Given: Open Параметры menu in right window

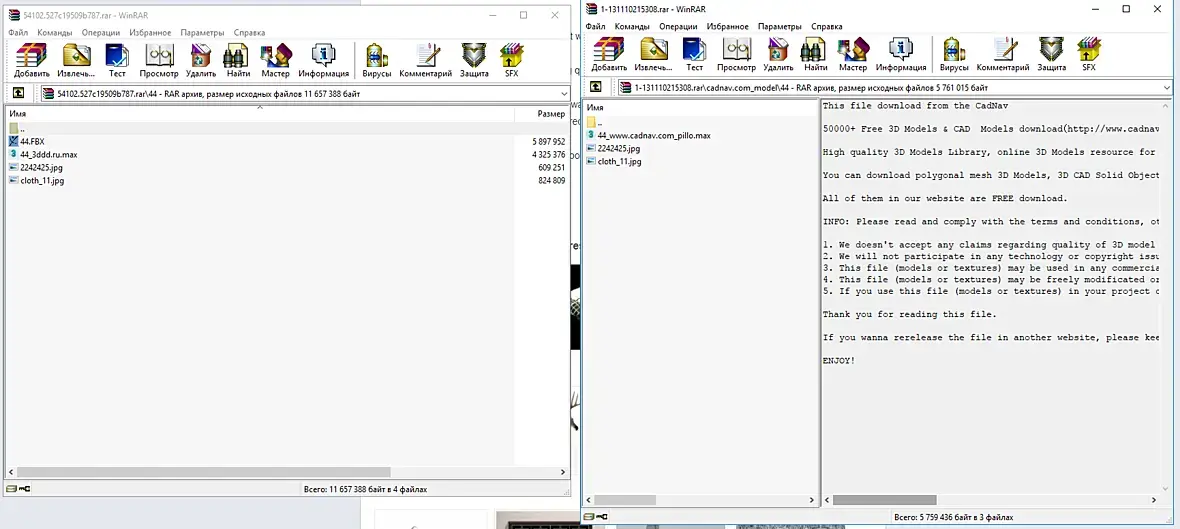Looking at the screenshot, I should coord(780,26).
